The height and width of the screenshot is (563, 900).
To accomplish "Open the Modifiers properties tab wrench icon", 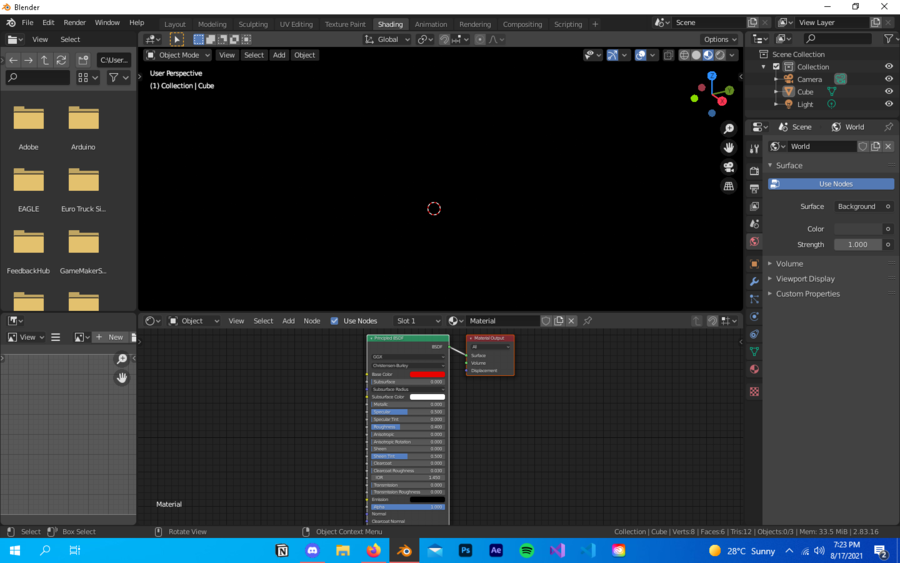I will coord(754,281).
